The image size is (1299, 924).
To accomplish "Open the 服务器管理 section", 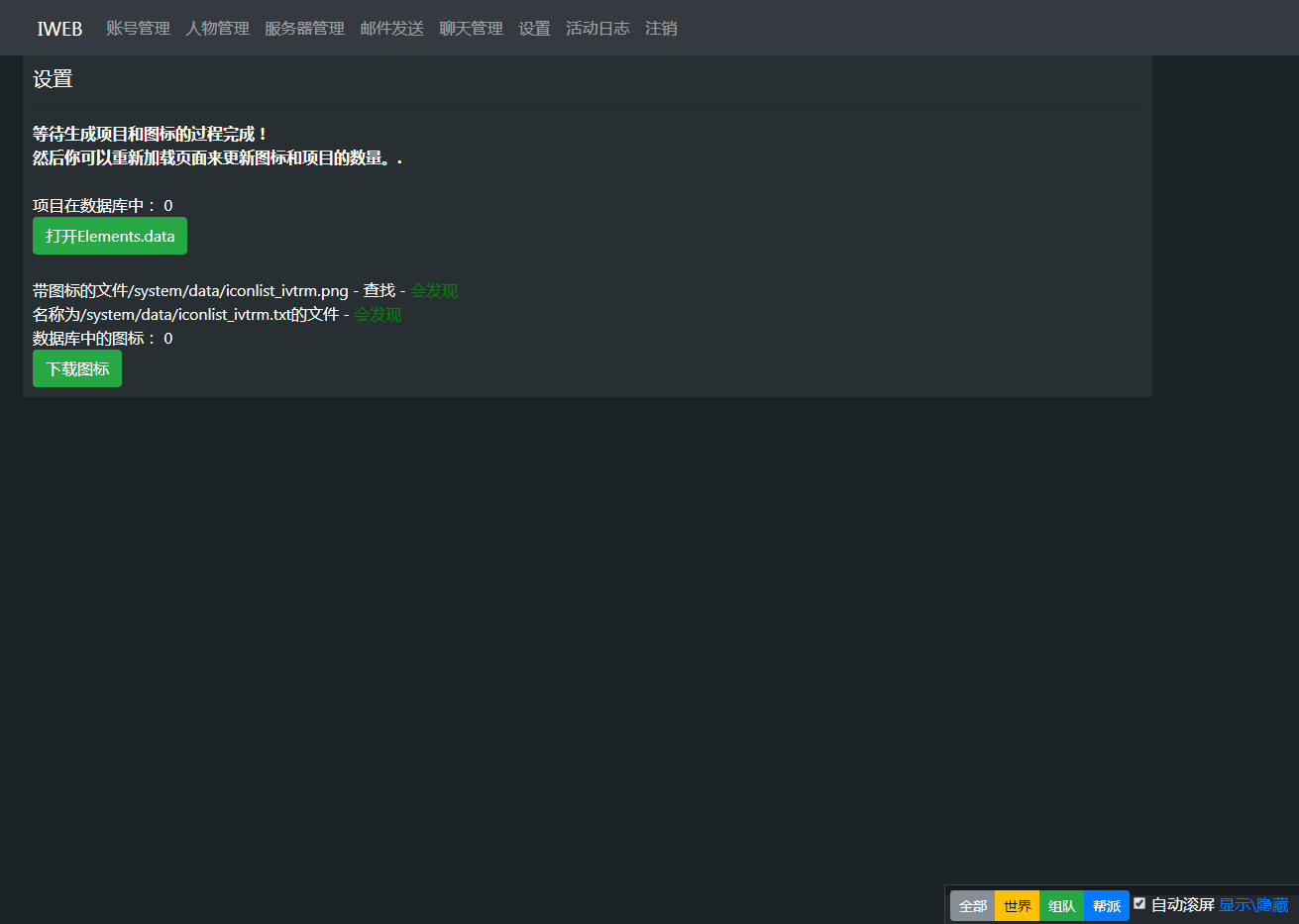I will pos(302,28).
